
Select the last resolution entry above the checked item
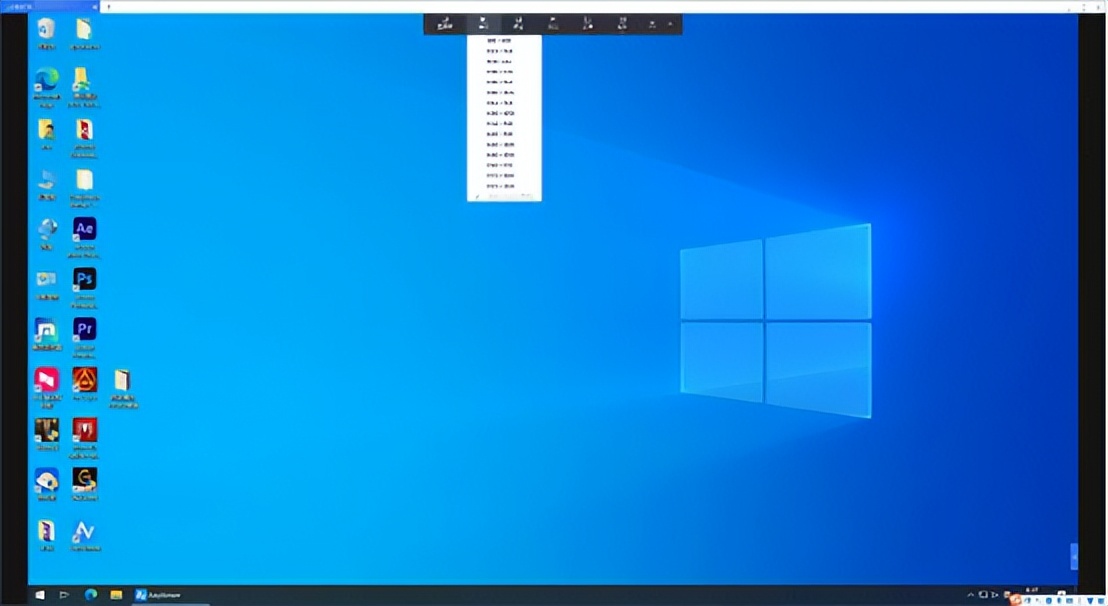pos(500,186)
